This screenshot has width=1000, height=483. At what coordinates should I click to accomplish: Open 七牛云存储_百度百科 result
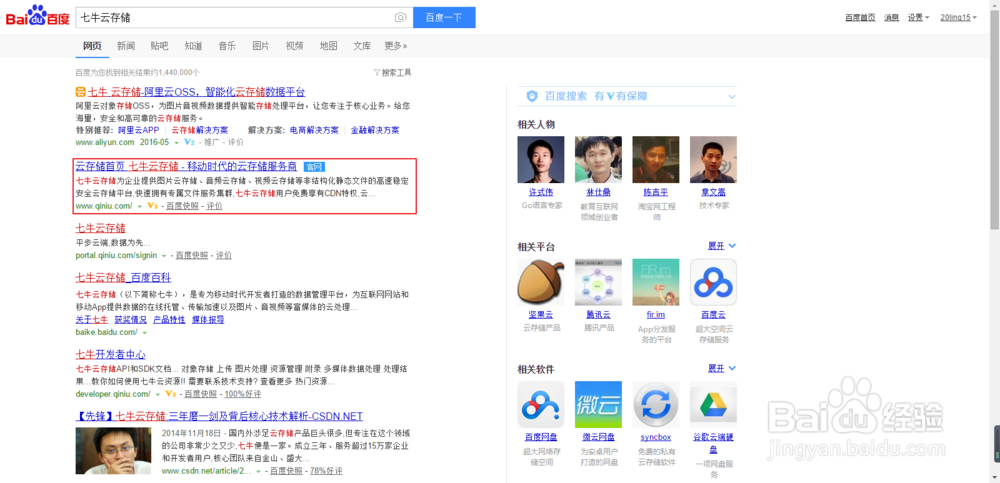tap(123, 278)
